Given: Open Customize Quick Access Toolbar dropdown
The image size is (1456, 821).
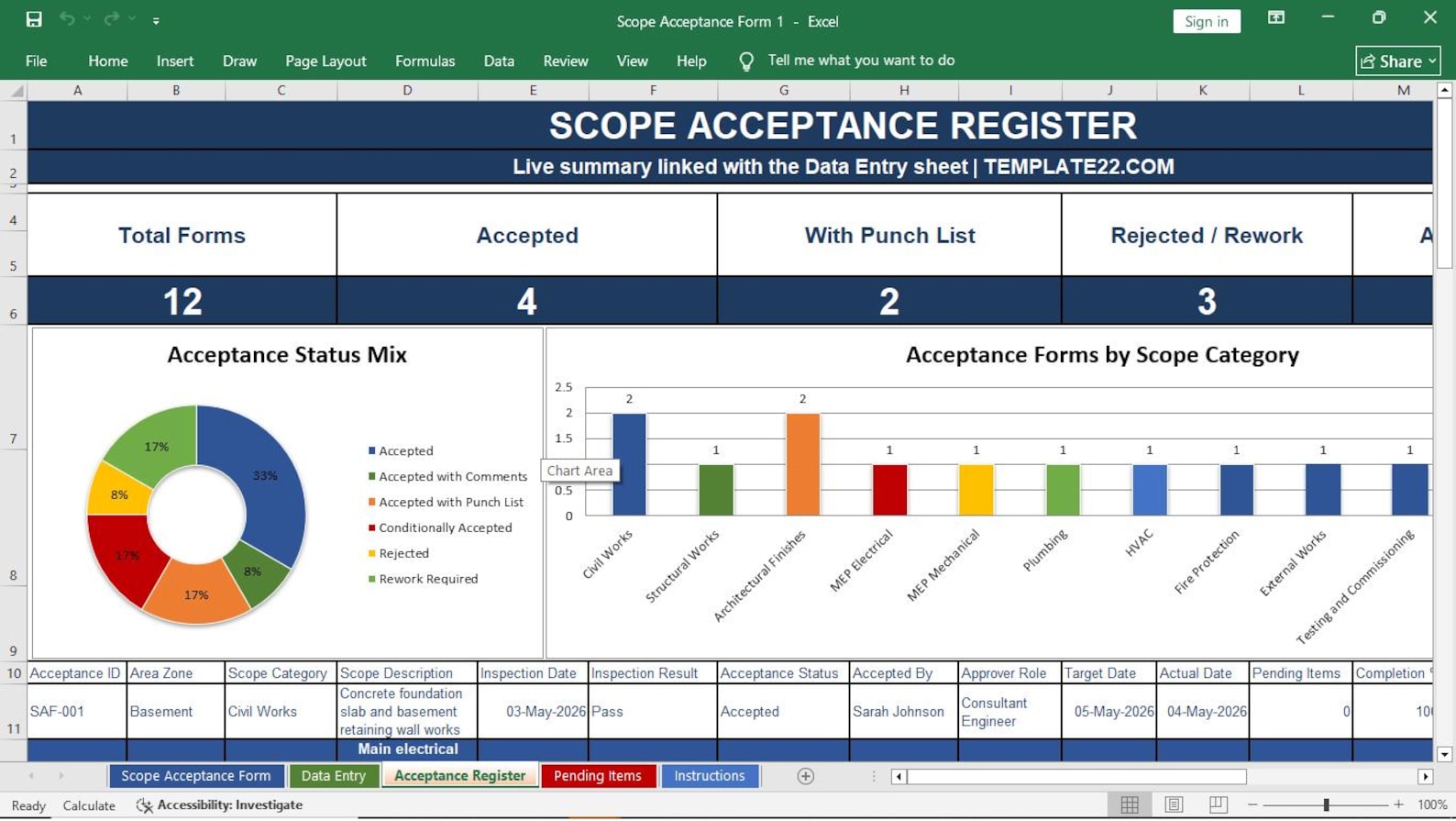Looking at the screenshot, I should click(x=156, y=20).
